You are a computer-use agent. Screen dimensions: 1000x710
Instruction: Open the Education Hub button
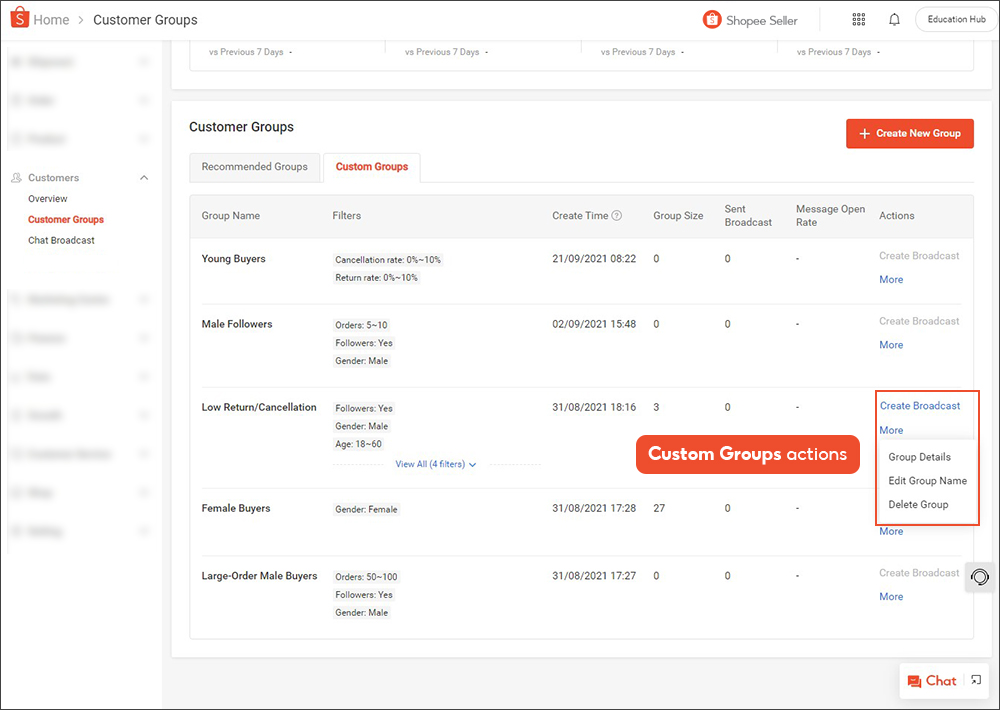click(x=955, y=20)
